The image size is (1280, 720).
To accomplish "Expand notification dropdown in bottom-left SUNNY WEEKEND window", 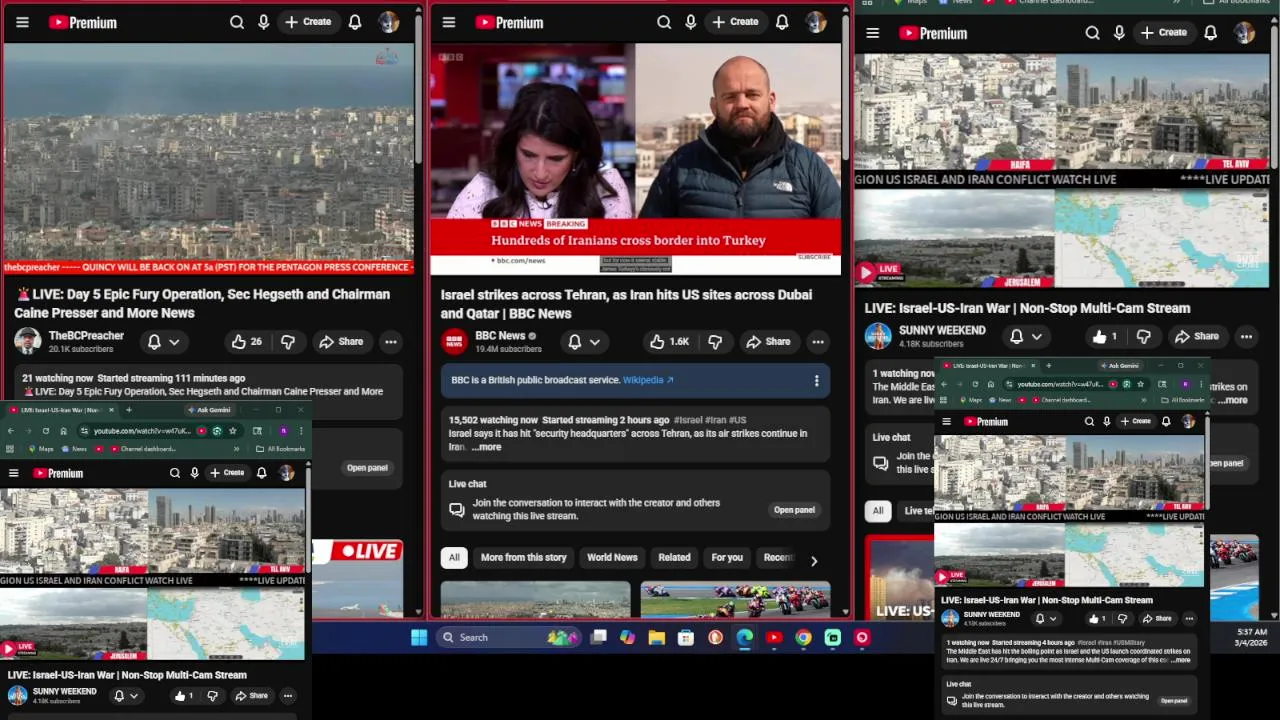I will pyautogui.click(x=134, y=696).
